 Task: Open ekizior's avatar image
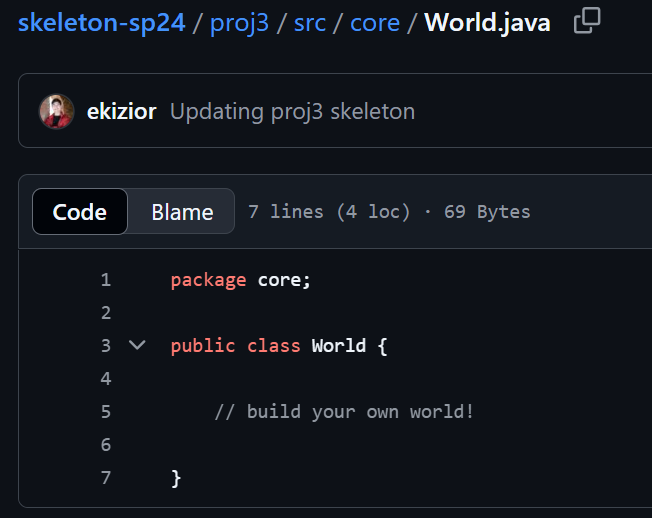pos(57,111)
